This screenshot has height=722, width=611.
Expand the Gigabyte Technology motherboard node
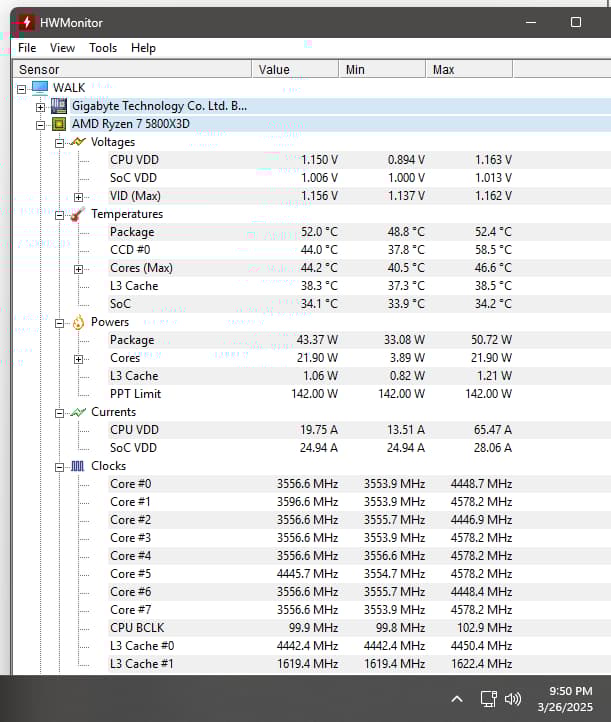click(40, 106)
